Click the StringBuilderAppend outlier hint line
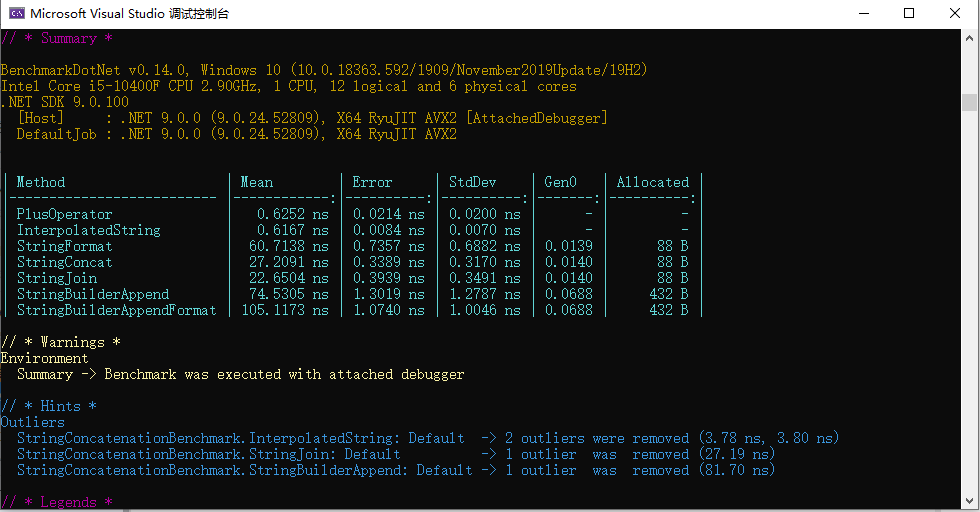 (396, 470)
